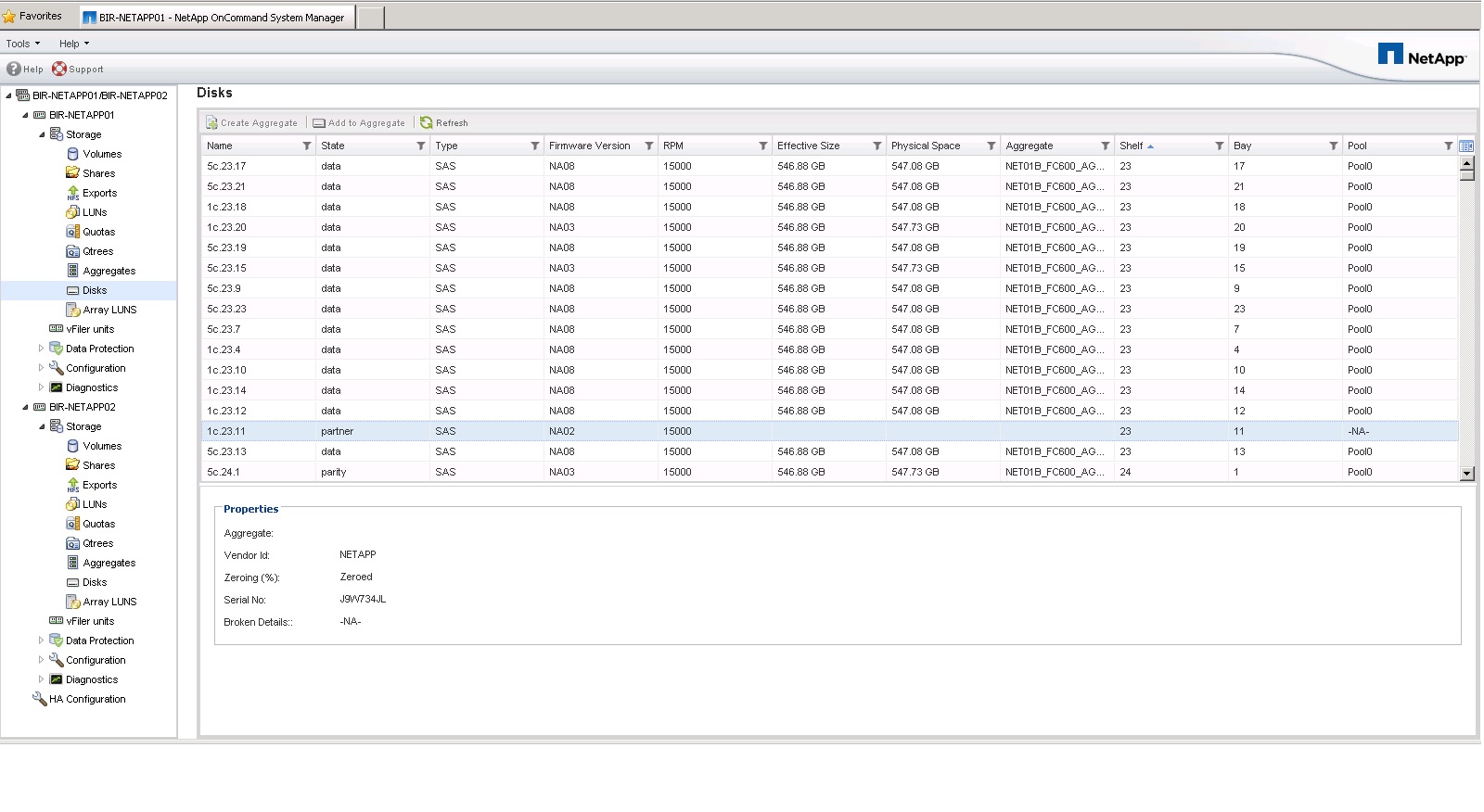Click the filter icon on State column
Screen dimensions: 1484x812
[x=421, y=146]
